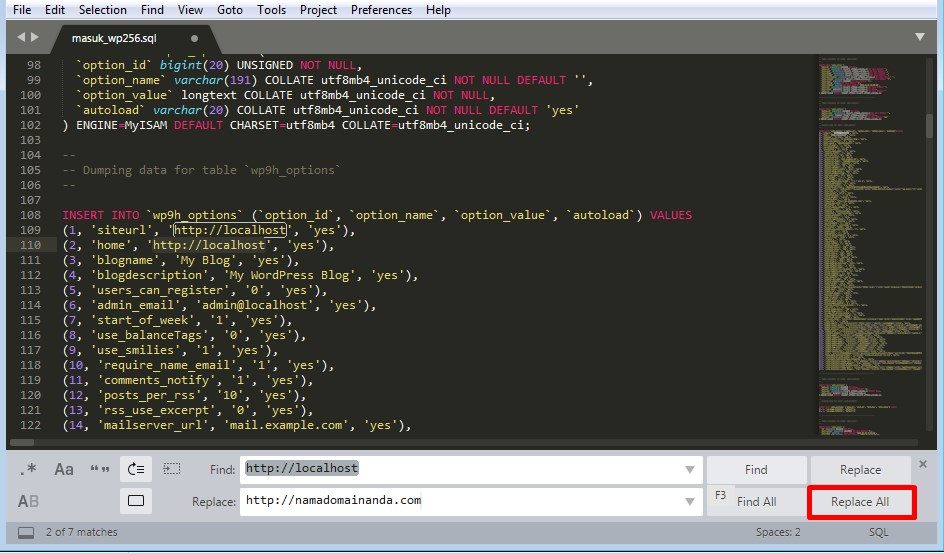The image size is (944, 553).
Task: Toggle in-selection search option
Action: click(x=172, y=469)
